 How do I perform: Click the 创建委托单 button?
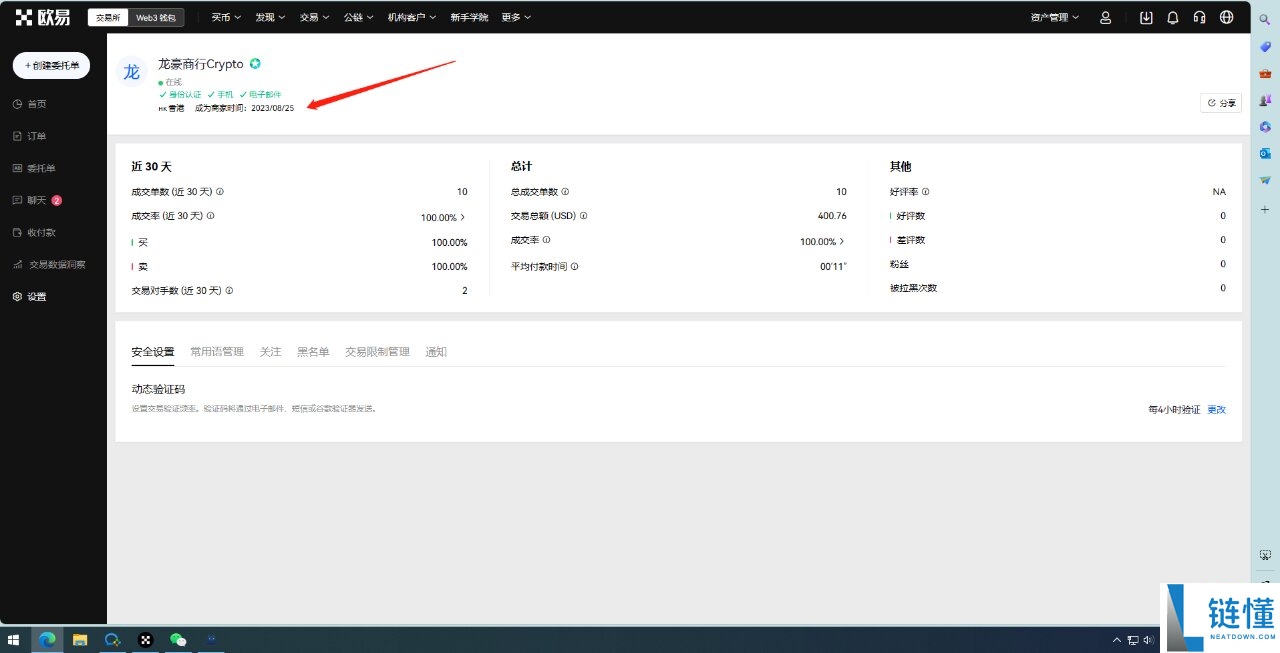[52, 65]
